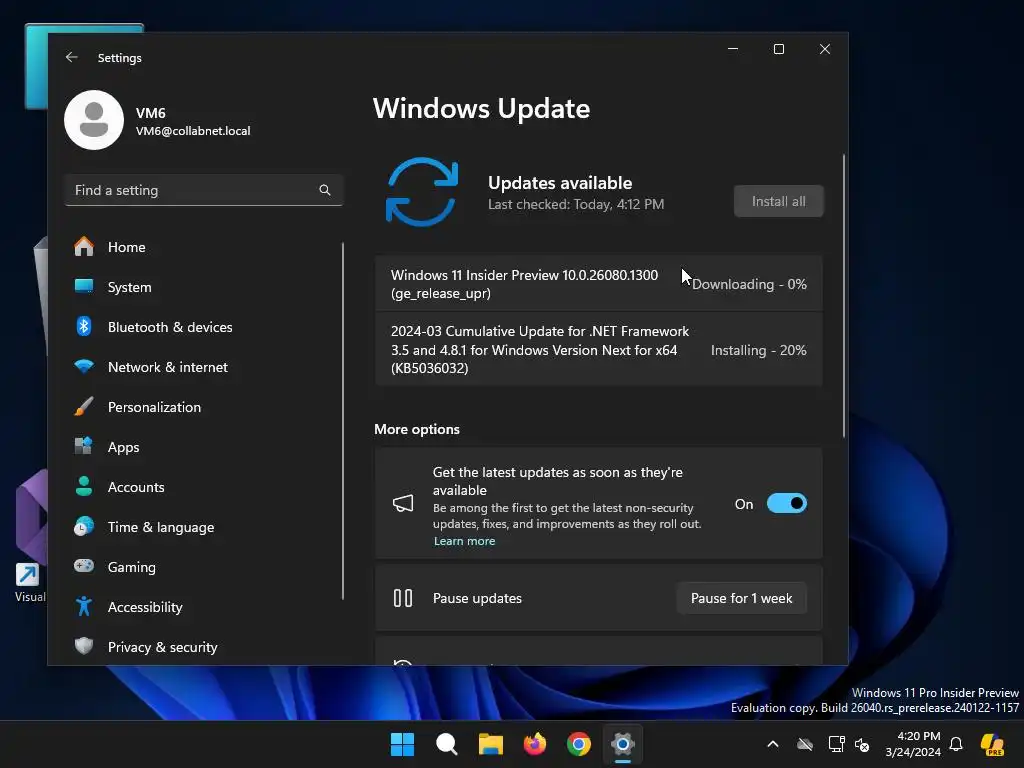Click the Settings gear on taskbar
The height and width of the screenshot is (768, 1024).
(x=623, y=744)
